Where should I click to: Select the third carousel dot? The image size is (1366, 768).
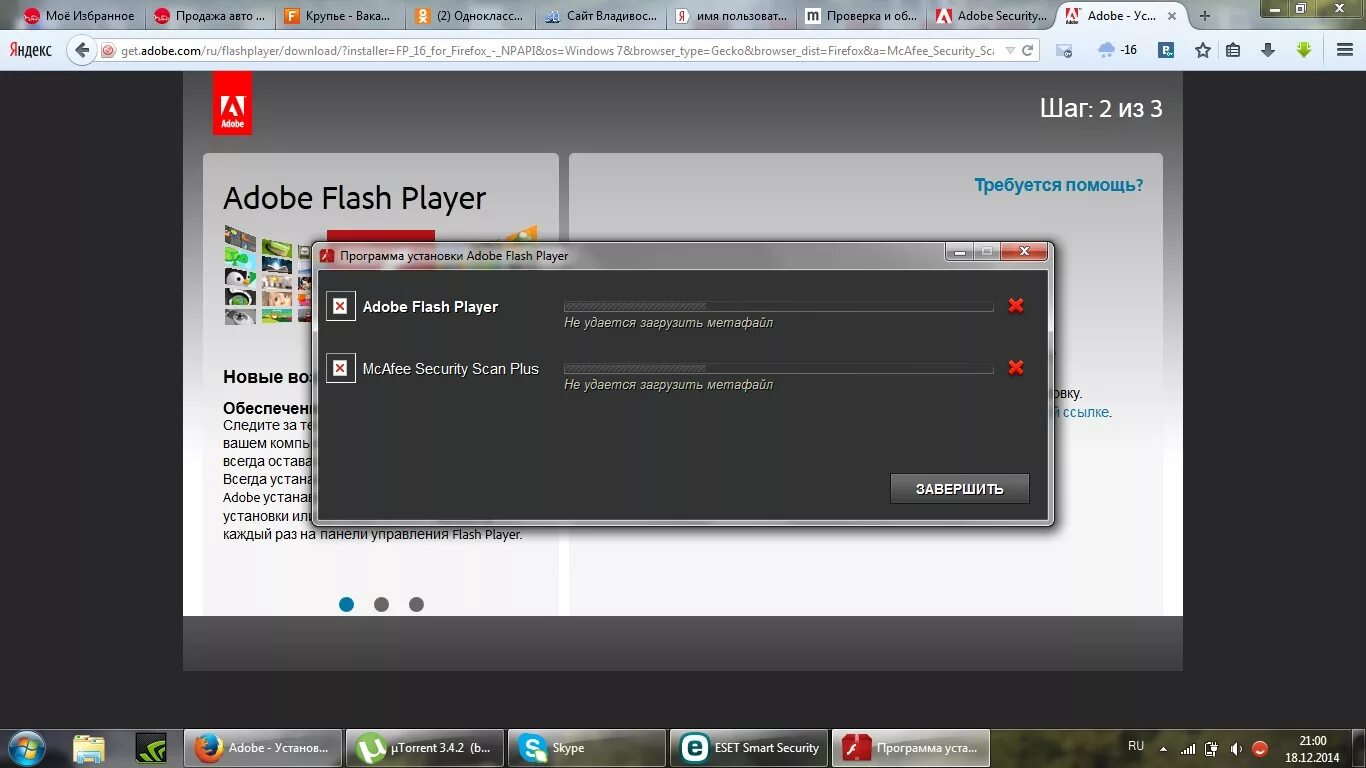coord(416,604)
